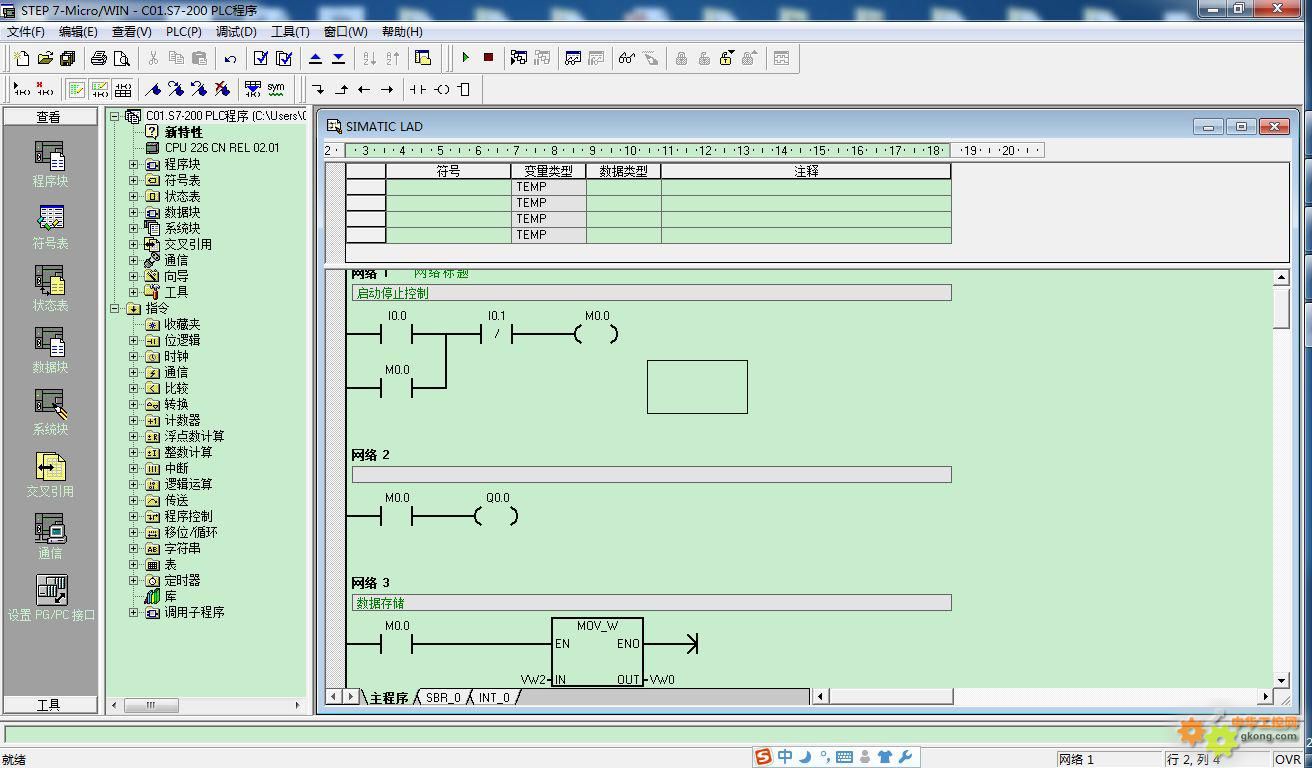Expand the 比较 instruction folder
Viewport: 1312px width, 768px height.
point(134,388)
